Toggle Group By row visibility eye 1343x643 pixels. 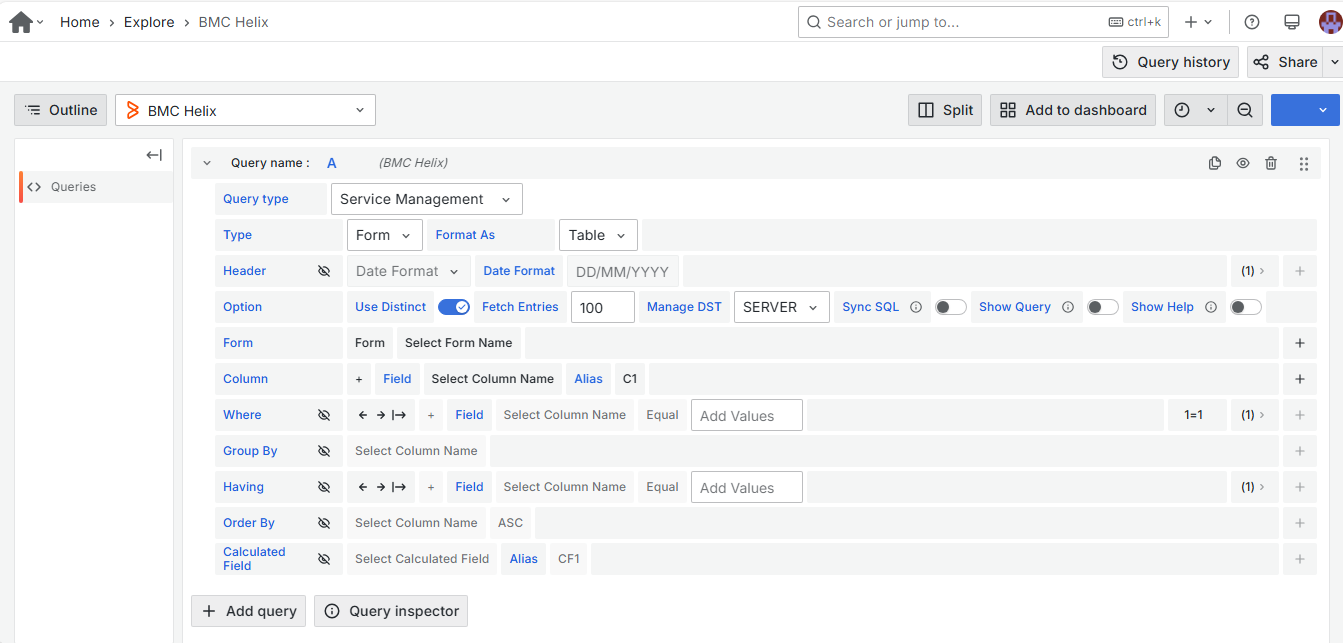(x=324, y=451)
